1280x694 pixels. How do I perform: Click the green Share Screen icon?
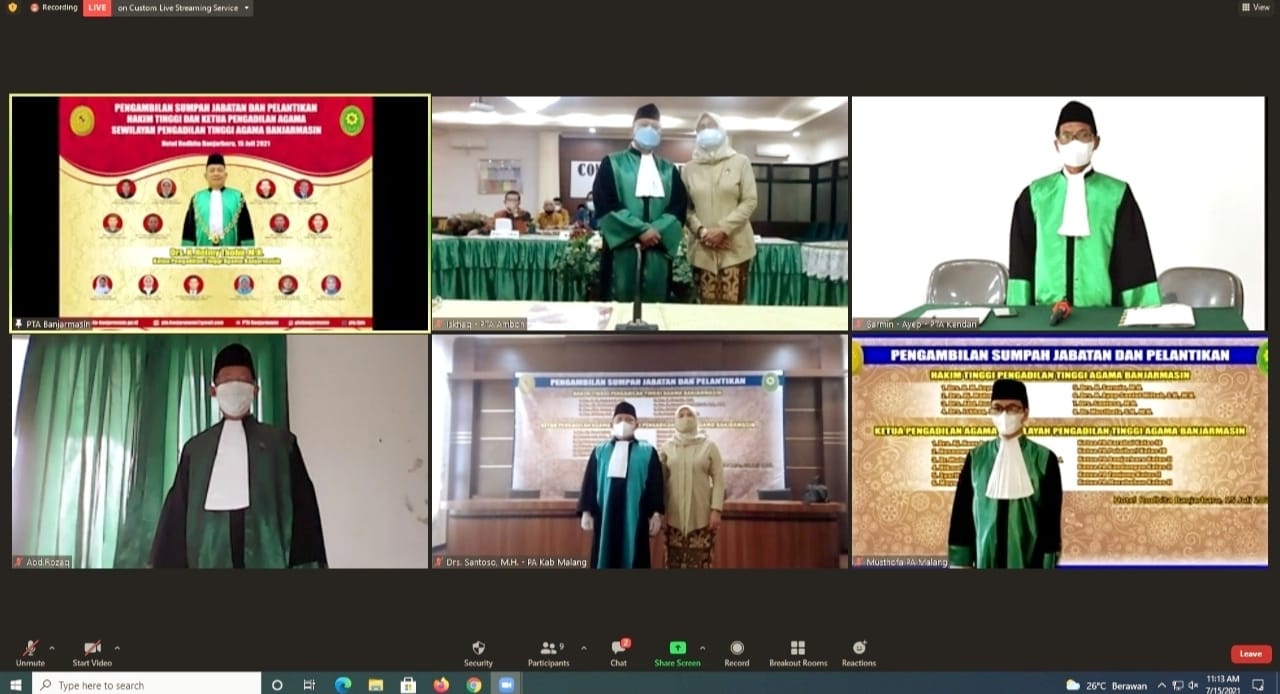[x=677, y=649]
